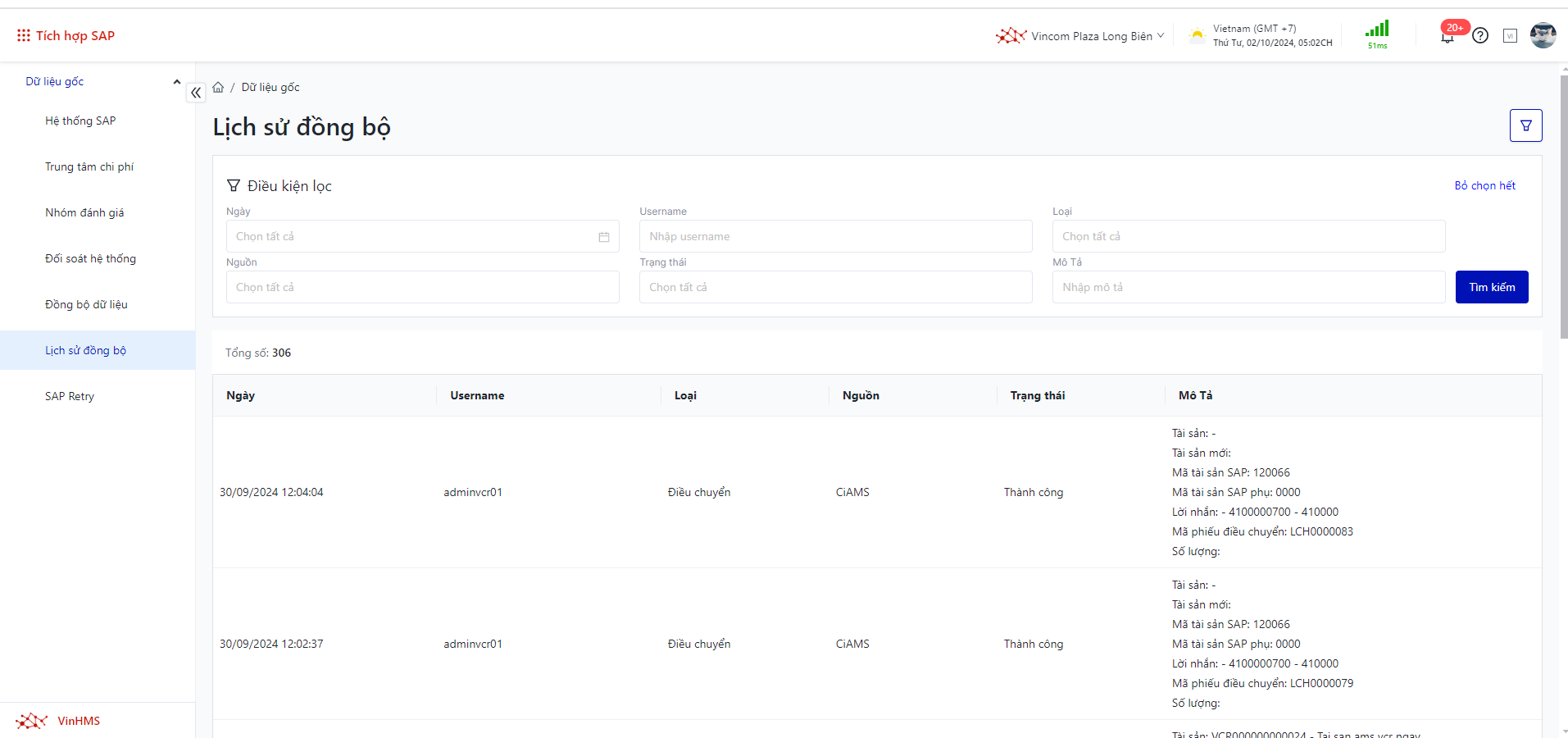Toggle the filter funnel button
The image size is (1568, 738).
[1525, 125]
